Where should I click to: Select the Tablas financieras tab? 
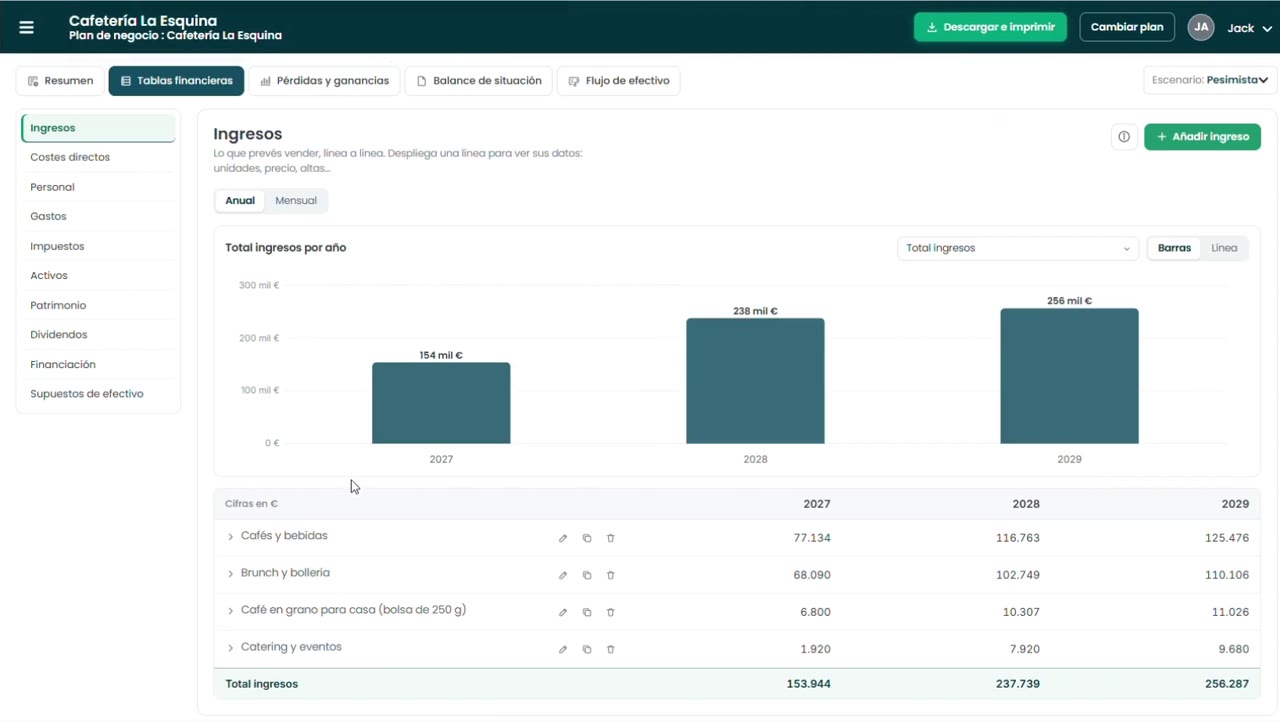coord(176,81)
